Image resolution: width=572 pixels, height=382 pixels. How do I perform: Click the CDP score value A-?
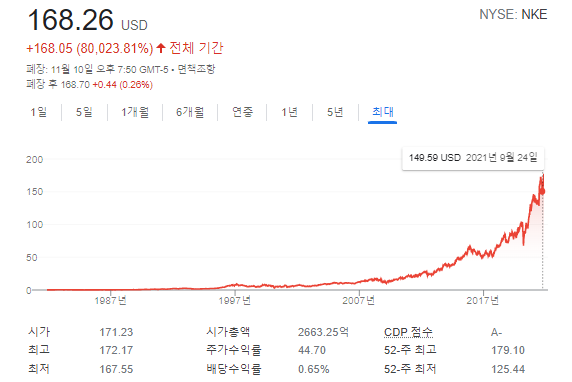(496, 332)
